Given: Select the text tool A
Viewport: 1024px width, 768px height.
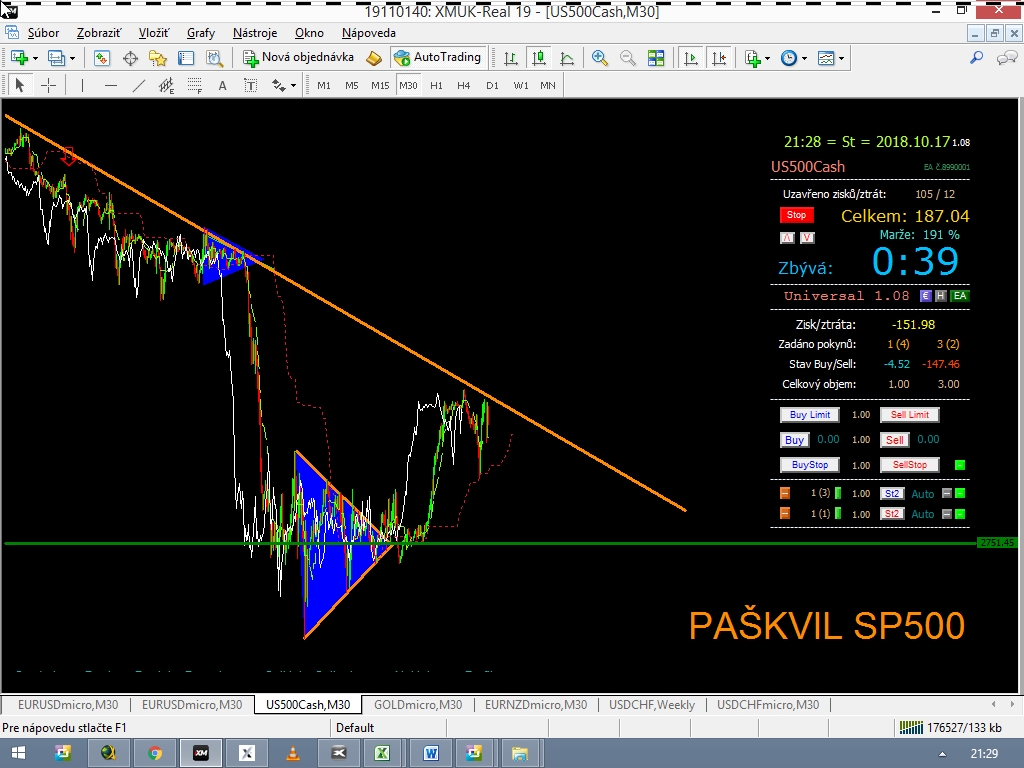Looking at the screenshot, I should 222,85.
